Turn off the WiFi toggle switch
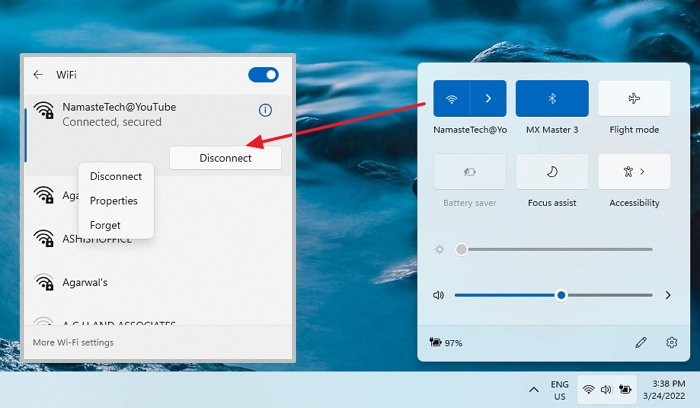The image size is (700, 408). pyautogui.click(x=263, y=75)
